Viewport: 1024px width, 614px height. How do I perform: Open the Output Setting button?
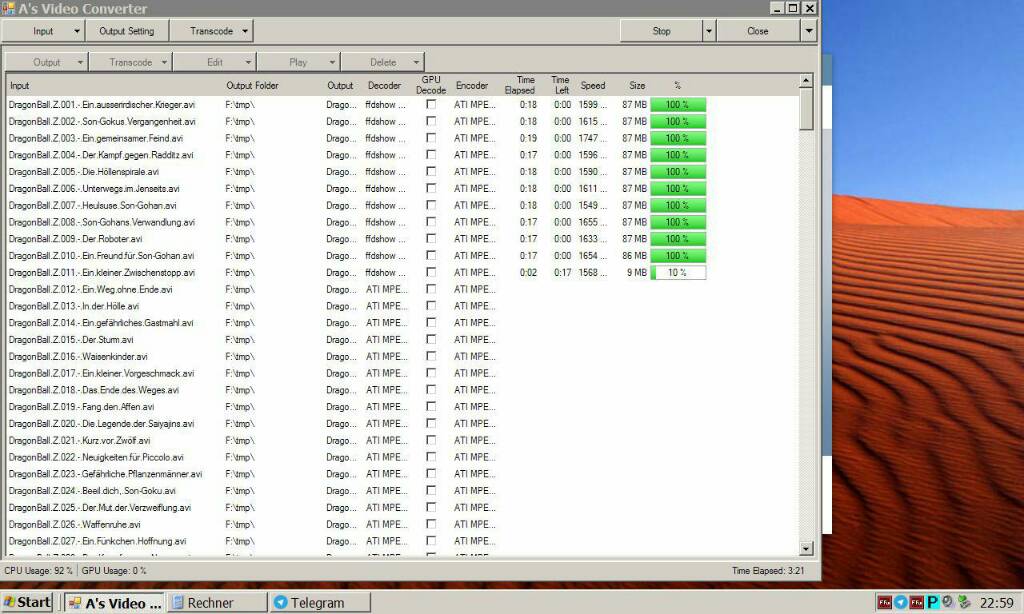coord(126,31)
